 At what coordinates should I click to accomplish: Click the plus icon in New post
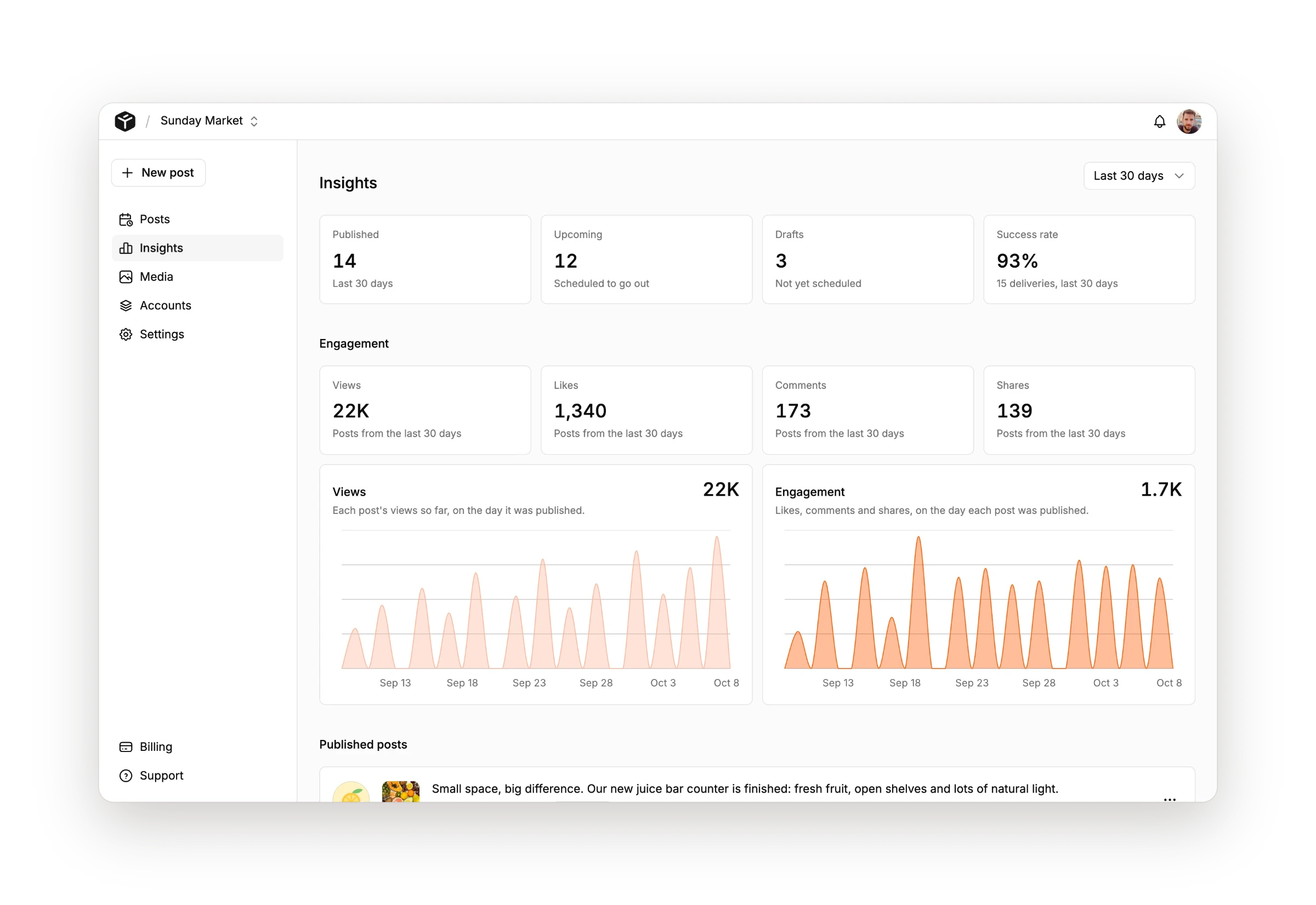pyautogui.click(x=128, y=172)
